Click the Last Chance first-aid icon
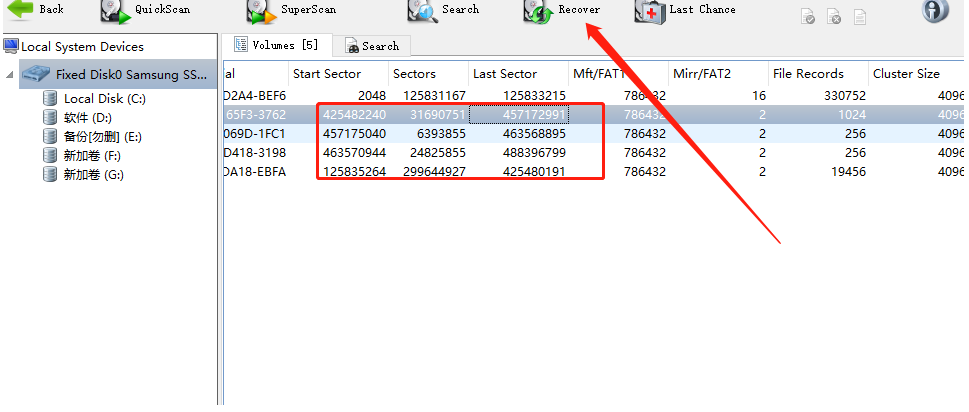Image resolution: width=969 pixels, height=412 pixels. click(x=650, y=12)
